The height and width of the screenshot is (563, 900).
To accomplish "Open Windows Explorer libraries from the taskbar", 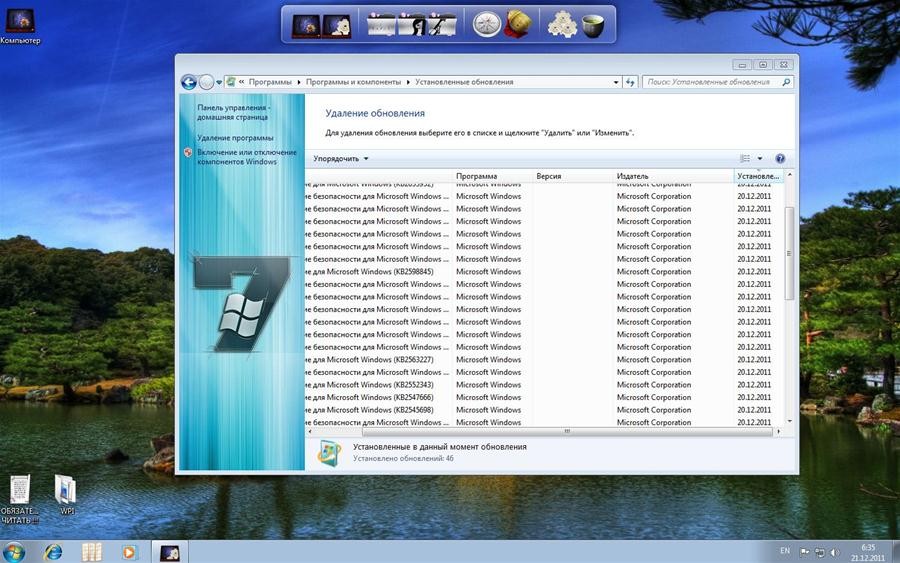I will tap(91, 552).
